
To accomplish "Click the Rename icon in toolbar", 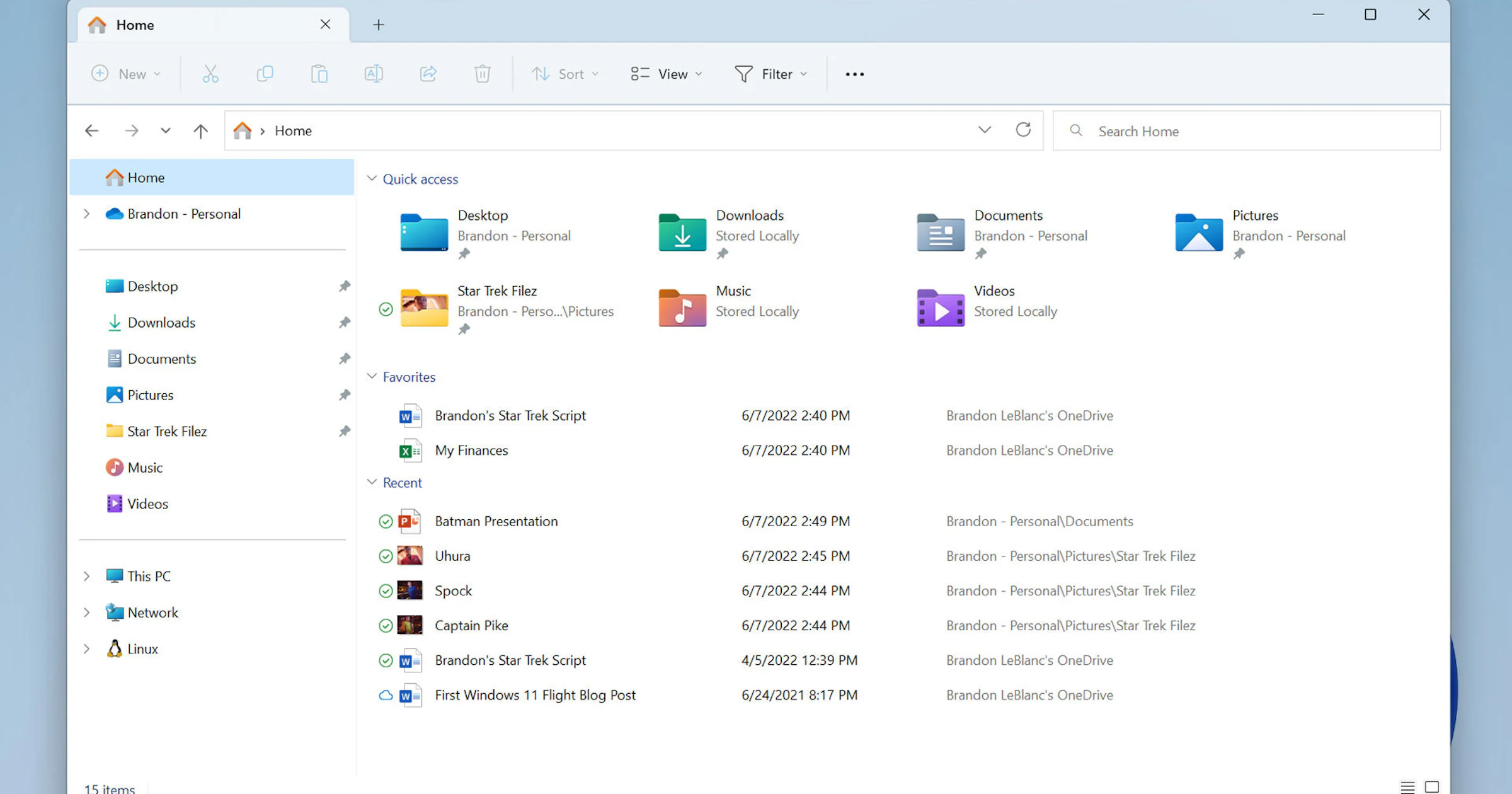I will [374, 74].
